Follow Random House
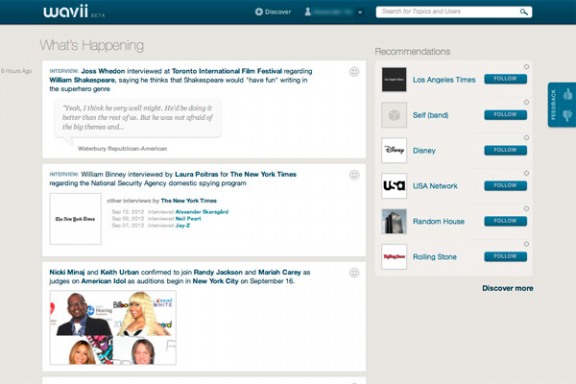The height and width of the screenshot is (384, 576). click(x=505, y=221)
